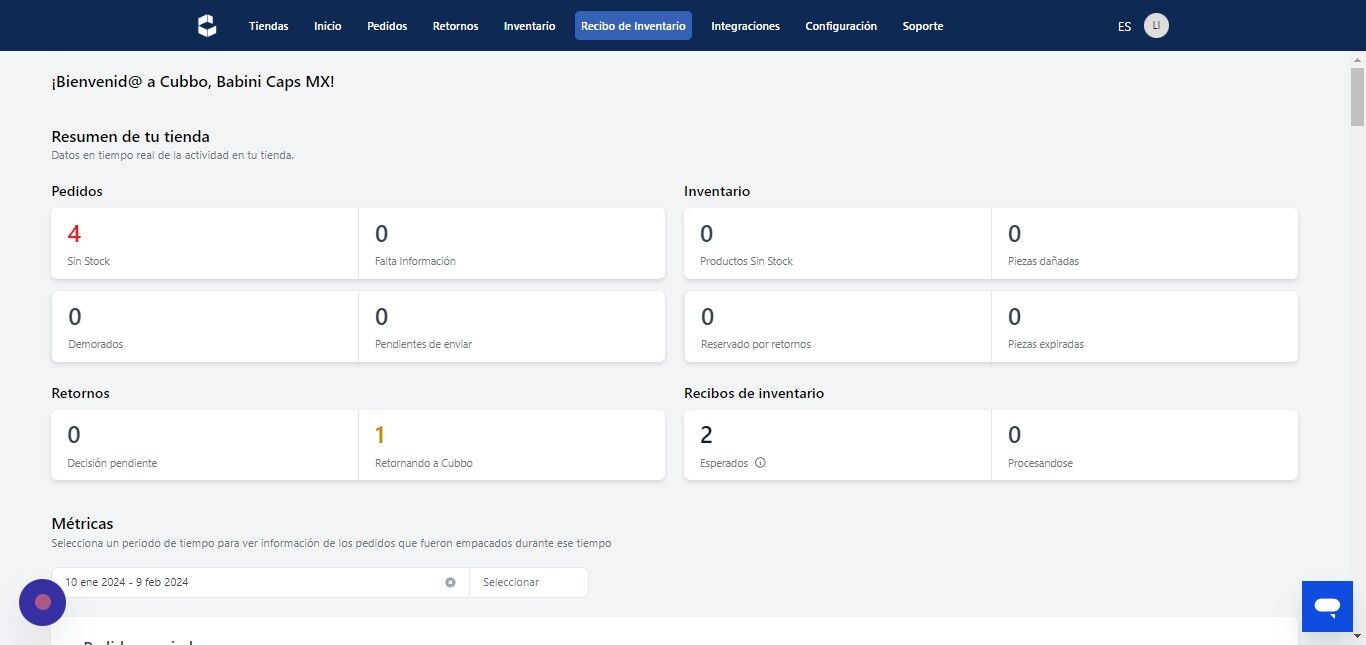Image resolution: width=1366 pixels, height=645 pixels.
Task: Open the Seleccionar period dropdown
Action: [529, 582]
